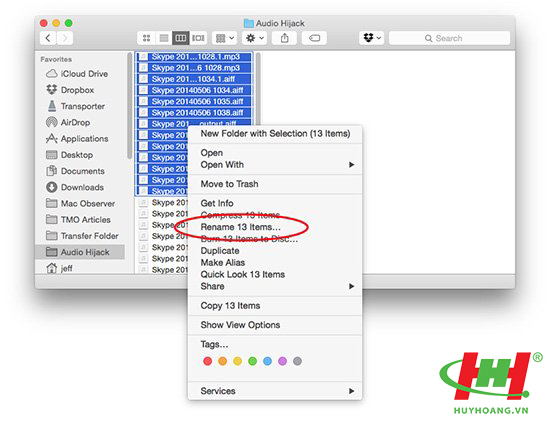Image resolution: width=550 pixels, height=421 pixels.
Task: Open TMO Articles folder in sidebar
Action: click(78, 219)
